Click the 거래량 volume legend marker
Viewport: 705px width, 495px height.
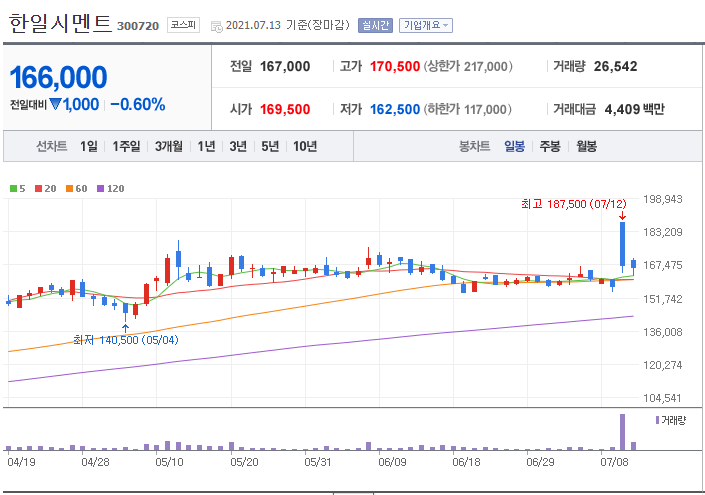pyautogui.click(x=657, y=420)
